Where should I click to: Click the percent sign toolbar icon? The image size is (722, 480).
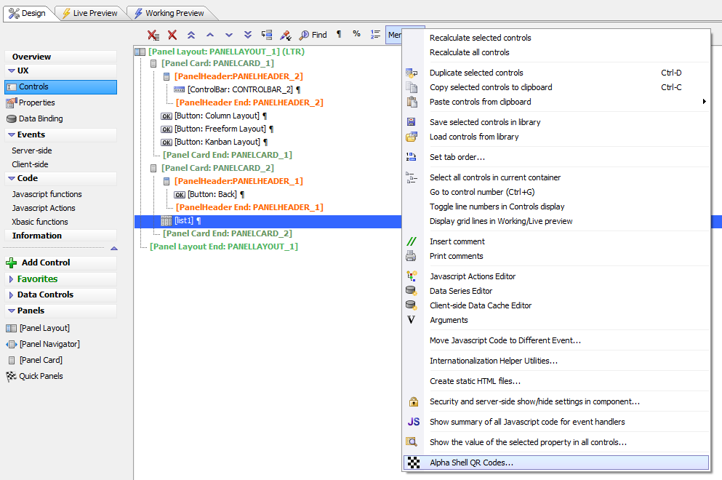[x=356, y=34]
